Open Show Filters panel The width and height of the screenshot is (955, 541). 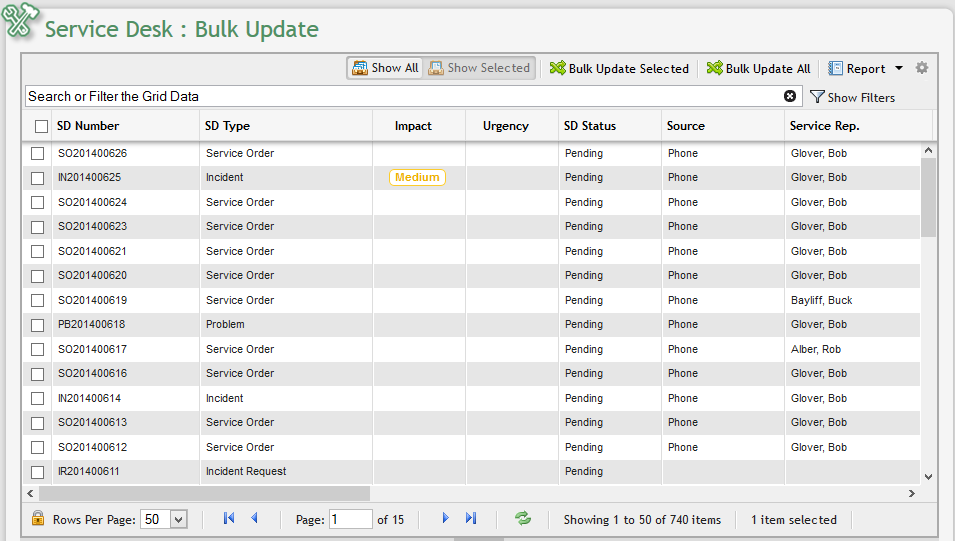click(x=852, y=97)
